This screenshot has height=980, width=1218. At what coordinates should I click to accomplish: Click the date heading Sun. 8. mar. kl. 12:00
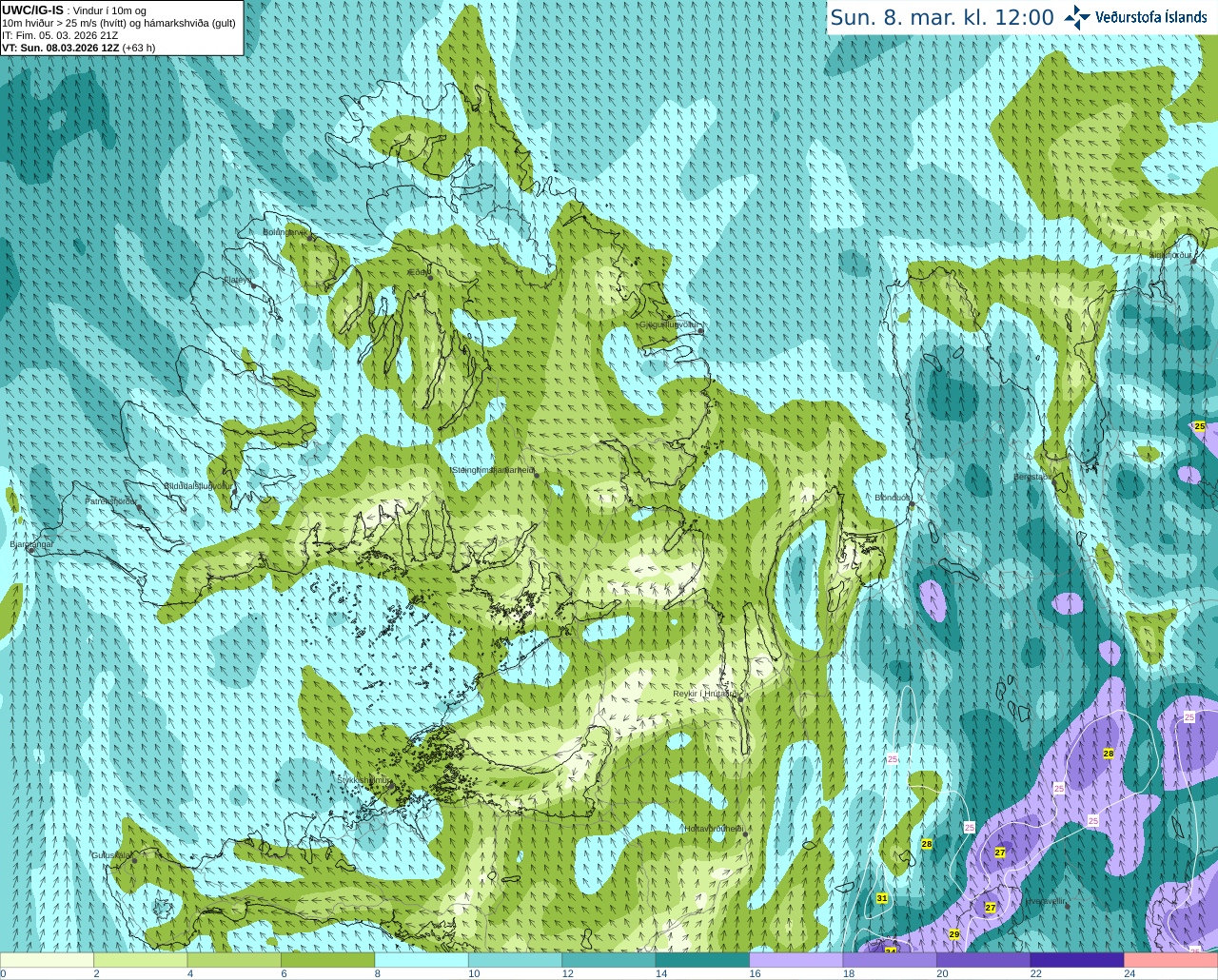click(942, 17)
